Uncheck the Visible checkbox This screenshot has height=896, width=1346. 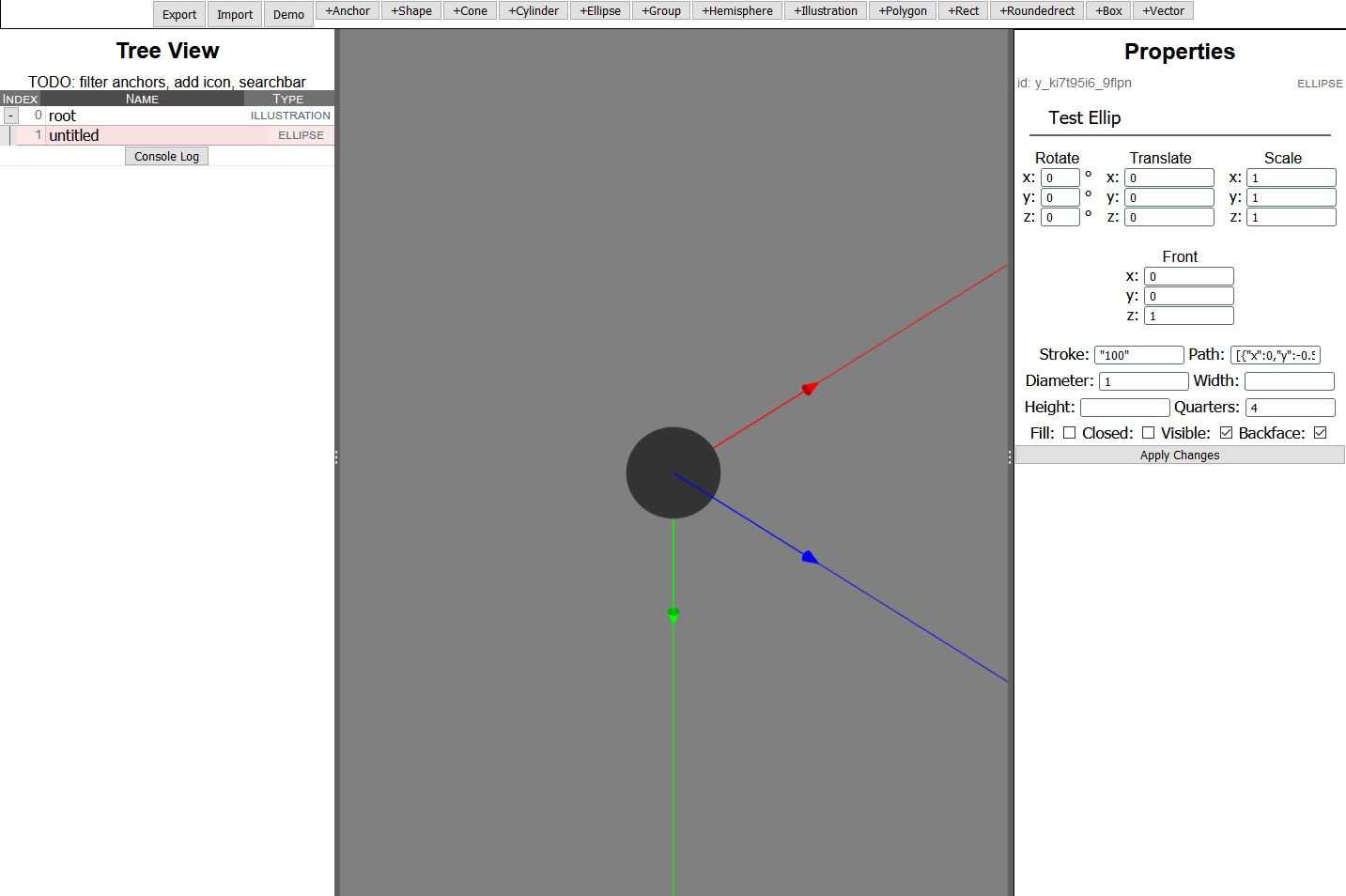point(1226,433)
